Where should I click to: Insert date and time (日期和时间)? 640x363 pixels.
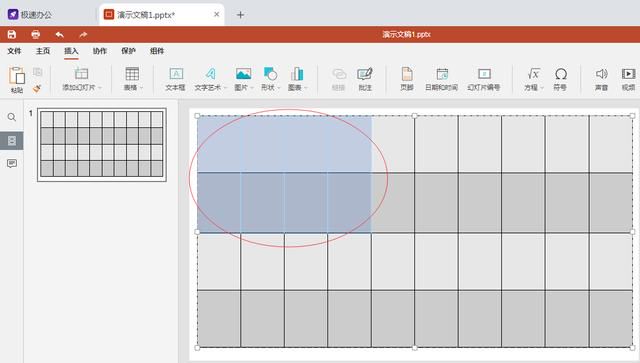click(x=441, y=79)
